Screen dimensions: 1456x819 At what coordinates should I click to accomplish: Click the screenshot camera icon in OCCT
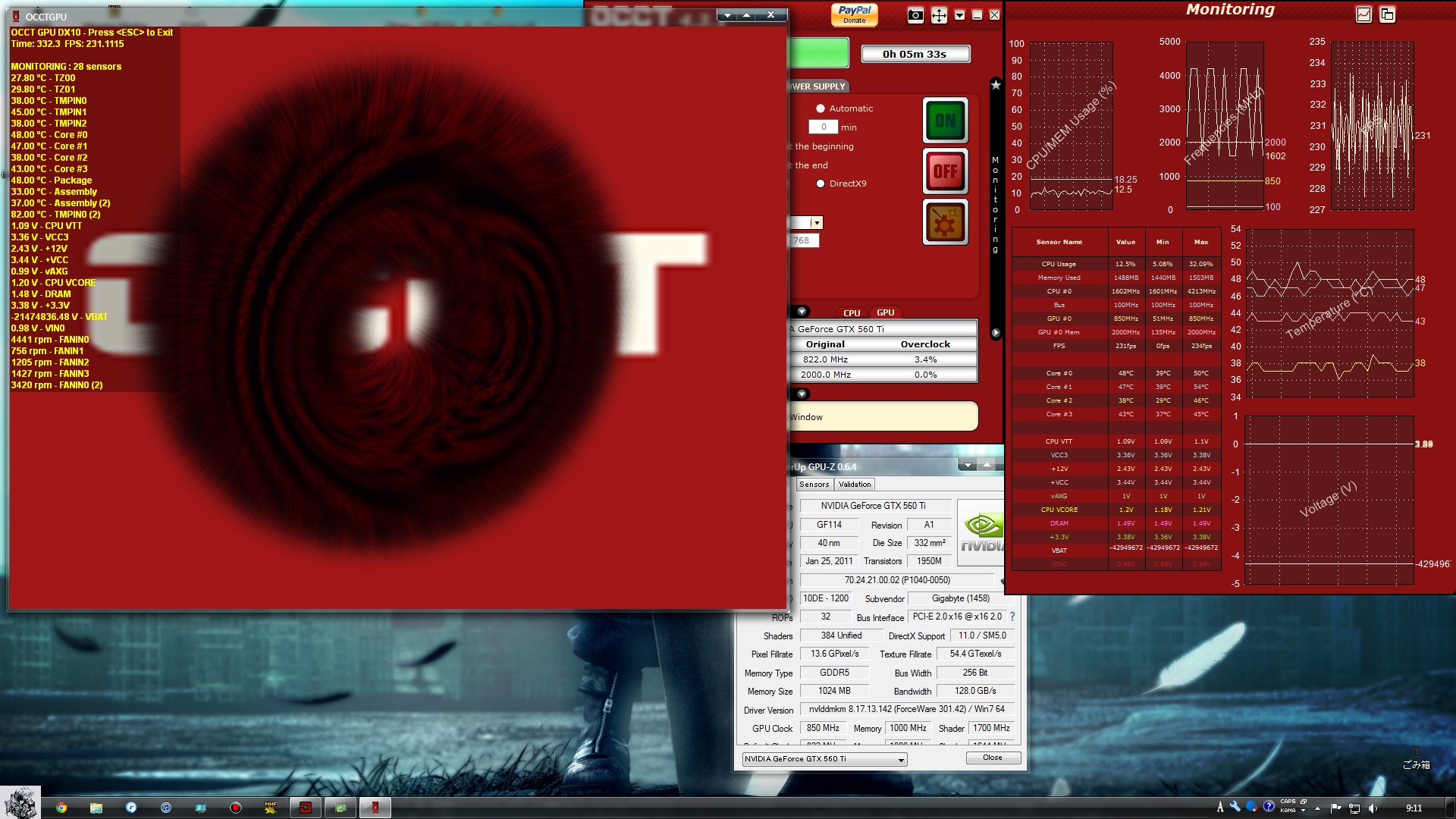(x=915, y=16)
